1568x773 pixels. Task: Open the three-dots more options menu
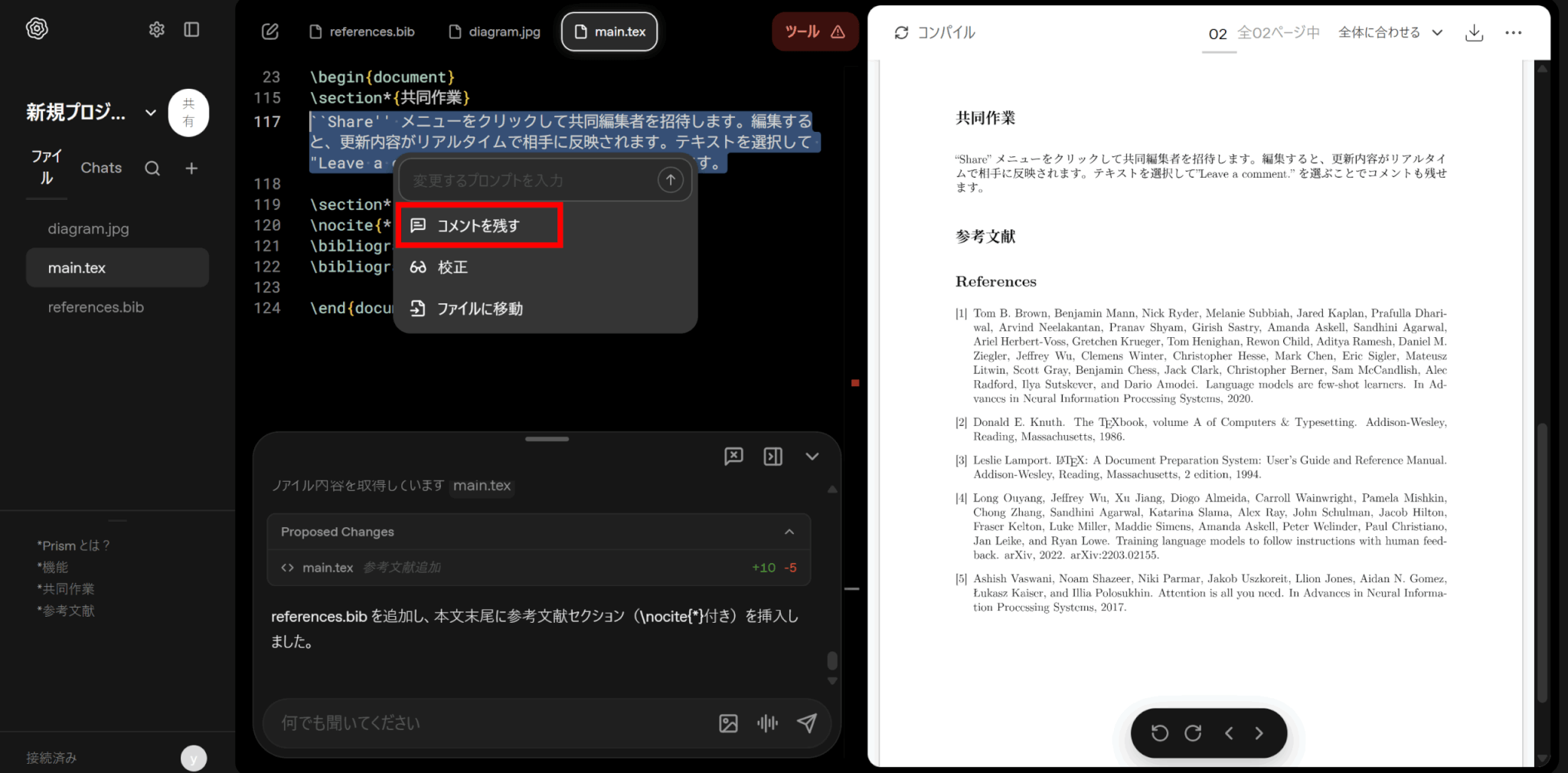click(x=1513, y=33)
